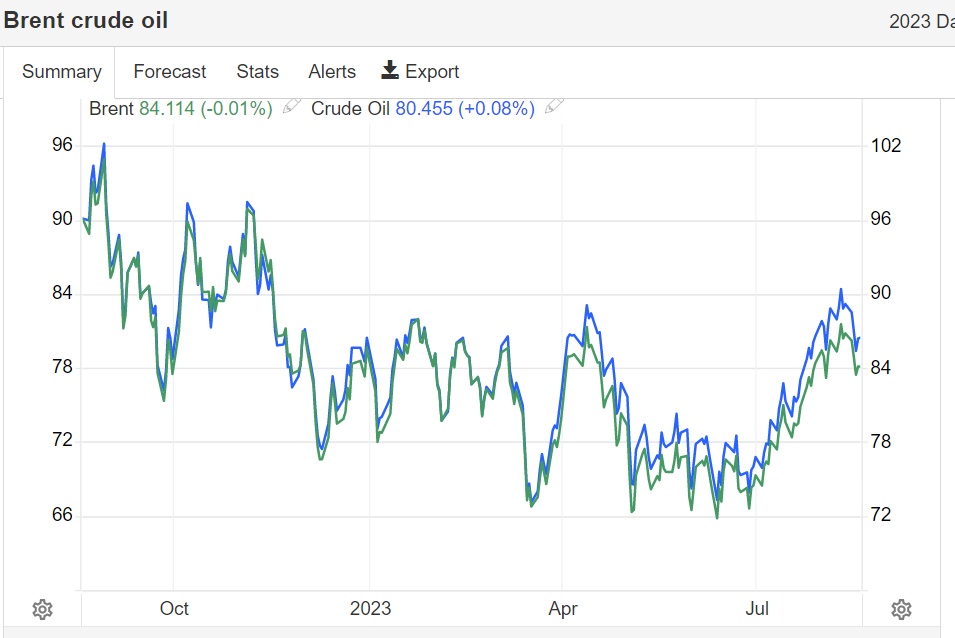Viewport: 955px width, 638px height.
Task: Click the 96 label on left axis
Action: tap(62, 145)
